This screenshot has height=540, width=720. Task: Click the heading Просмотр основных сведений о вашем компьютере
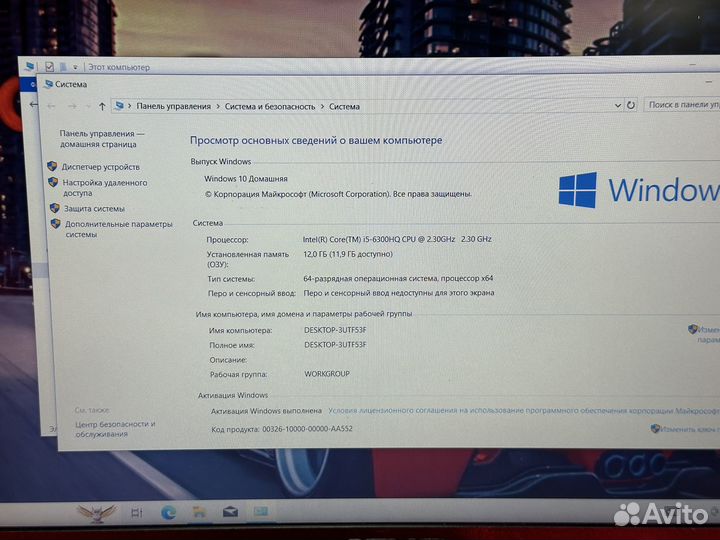pyautogui.click(x=316, y=140)
